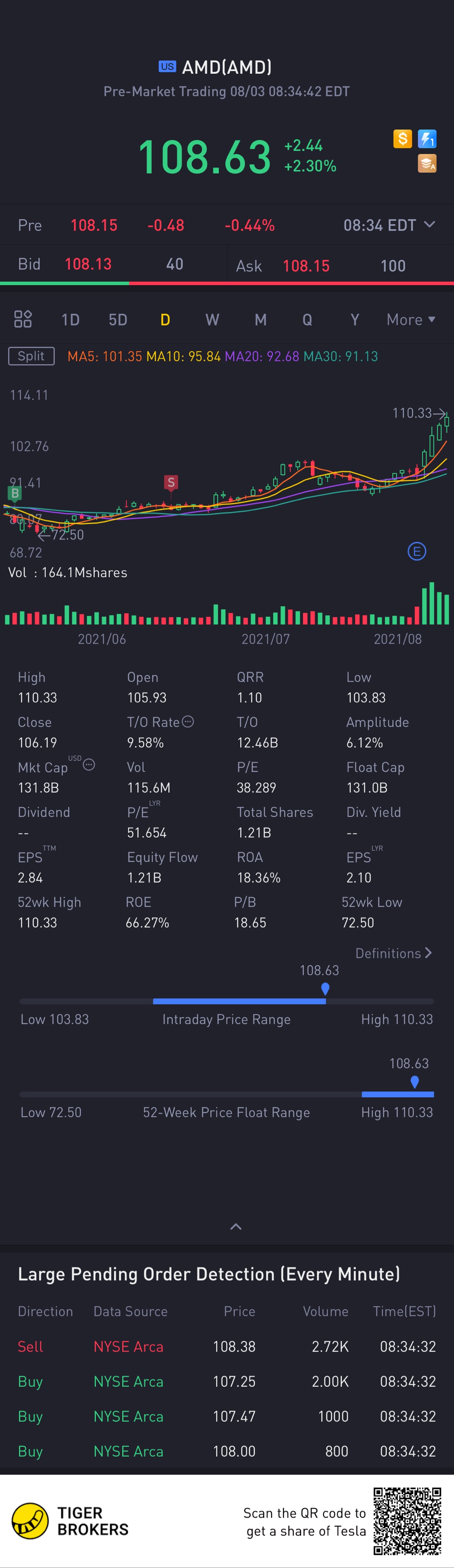Tap the Data Source column header
The image size is (454, 1568).
(130, 1311)
